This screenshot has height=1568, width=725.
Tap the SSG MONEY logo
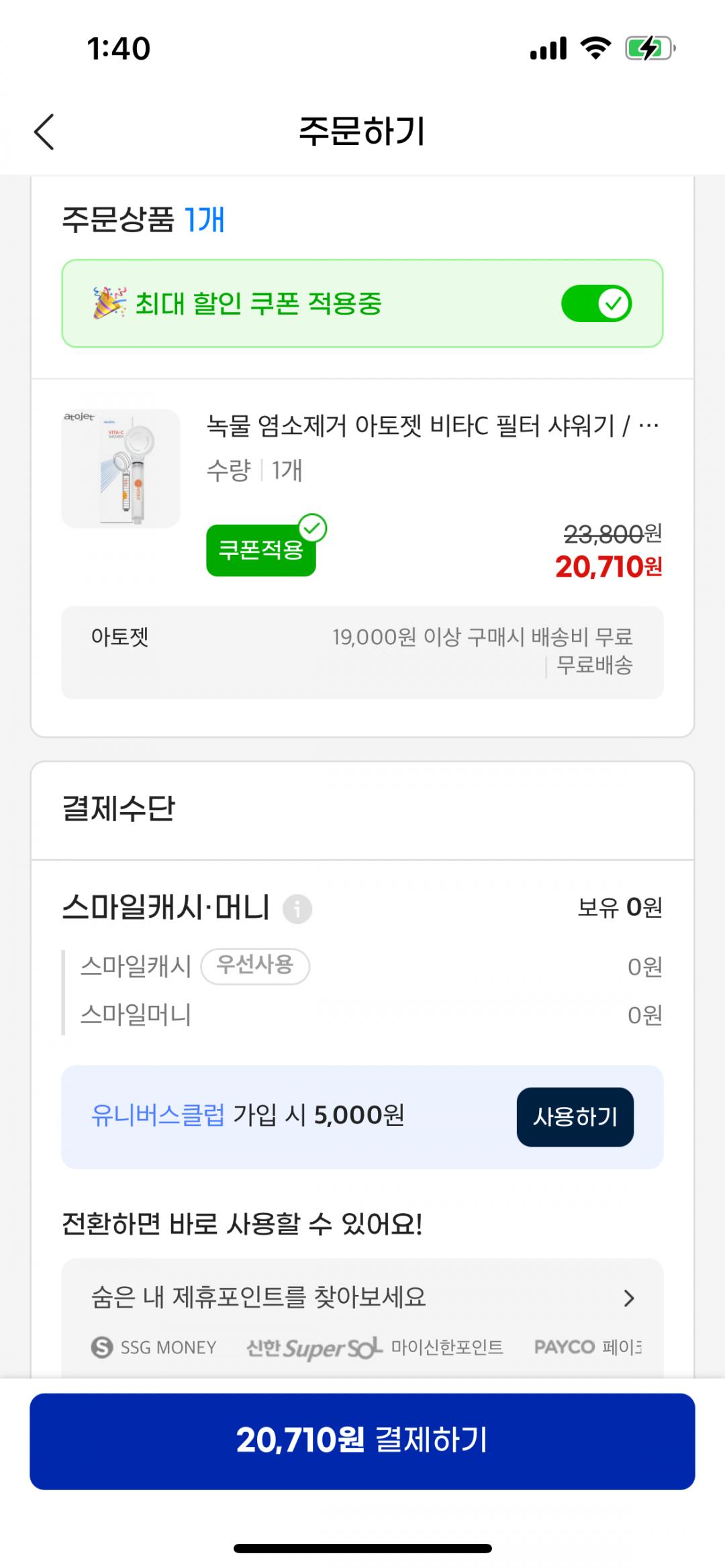(154, 1347)
